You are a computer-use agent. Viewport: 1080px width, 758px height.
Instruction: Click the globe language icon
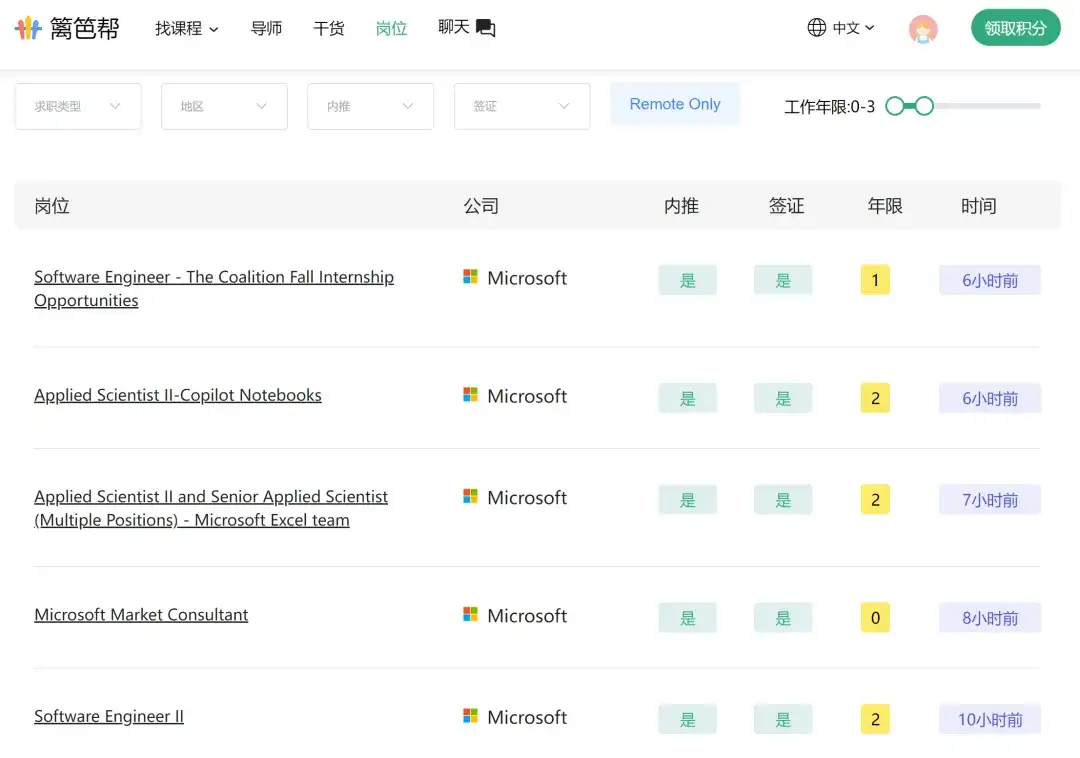pyautogui.click(x=816, y=28)
